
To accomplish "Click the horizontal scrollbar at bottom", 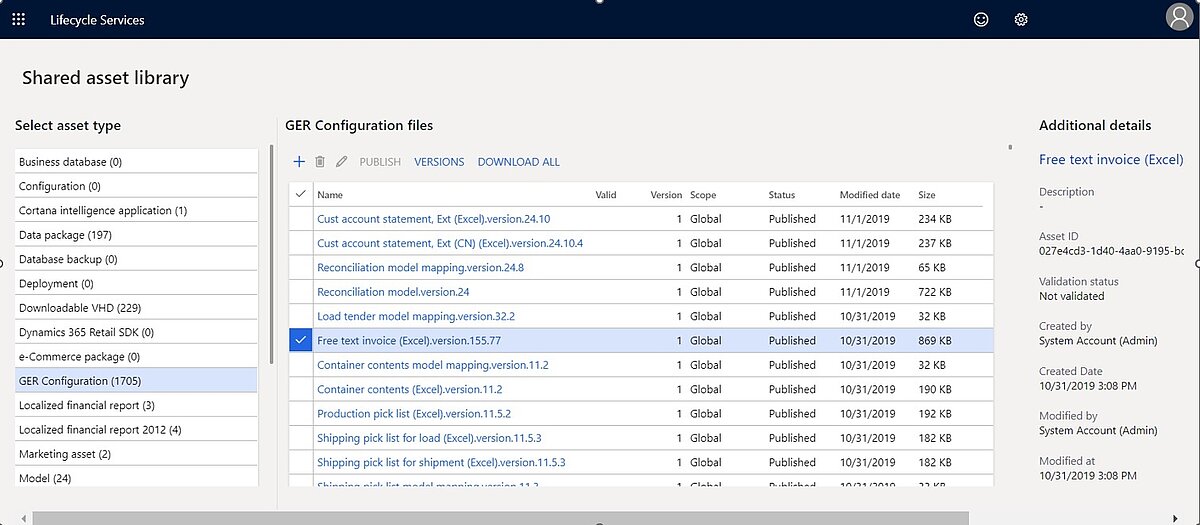I will pos(500,518).
